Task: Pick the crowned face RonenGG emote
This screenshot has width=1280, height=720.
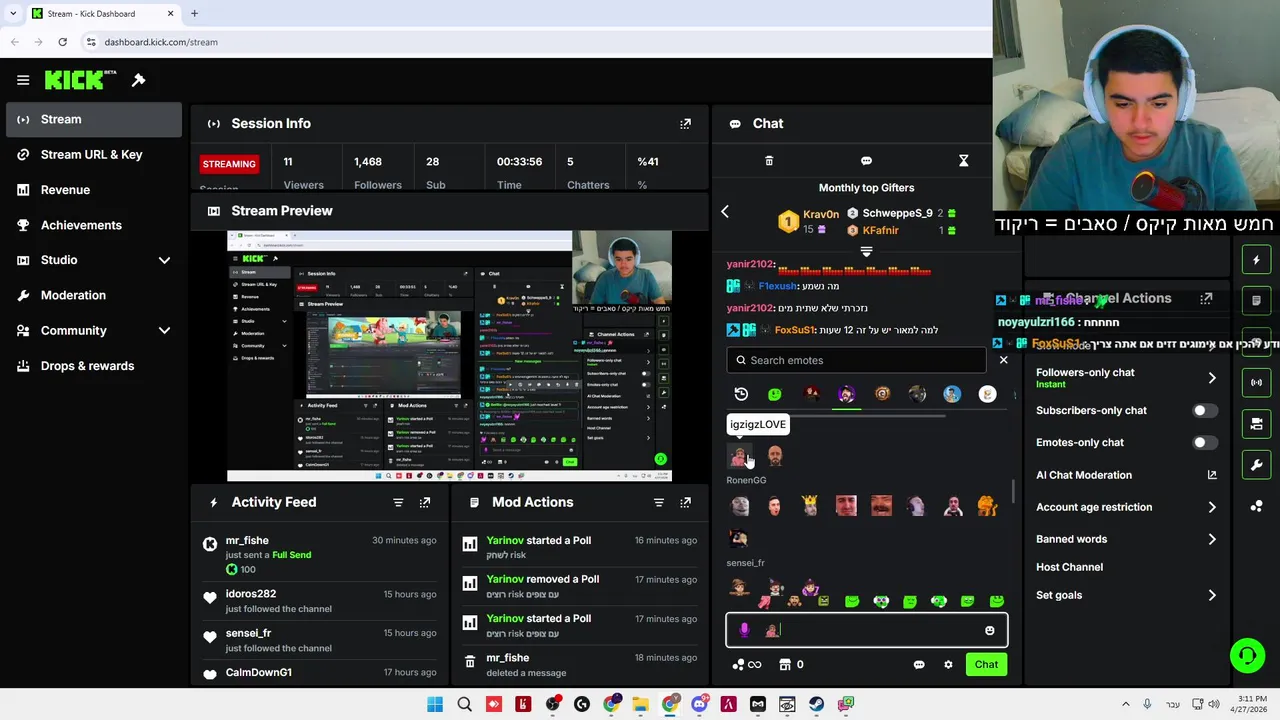Action: click(810, 506)
